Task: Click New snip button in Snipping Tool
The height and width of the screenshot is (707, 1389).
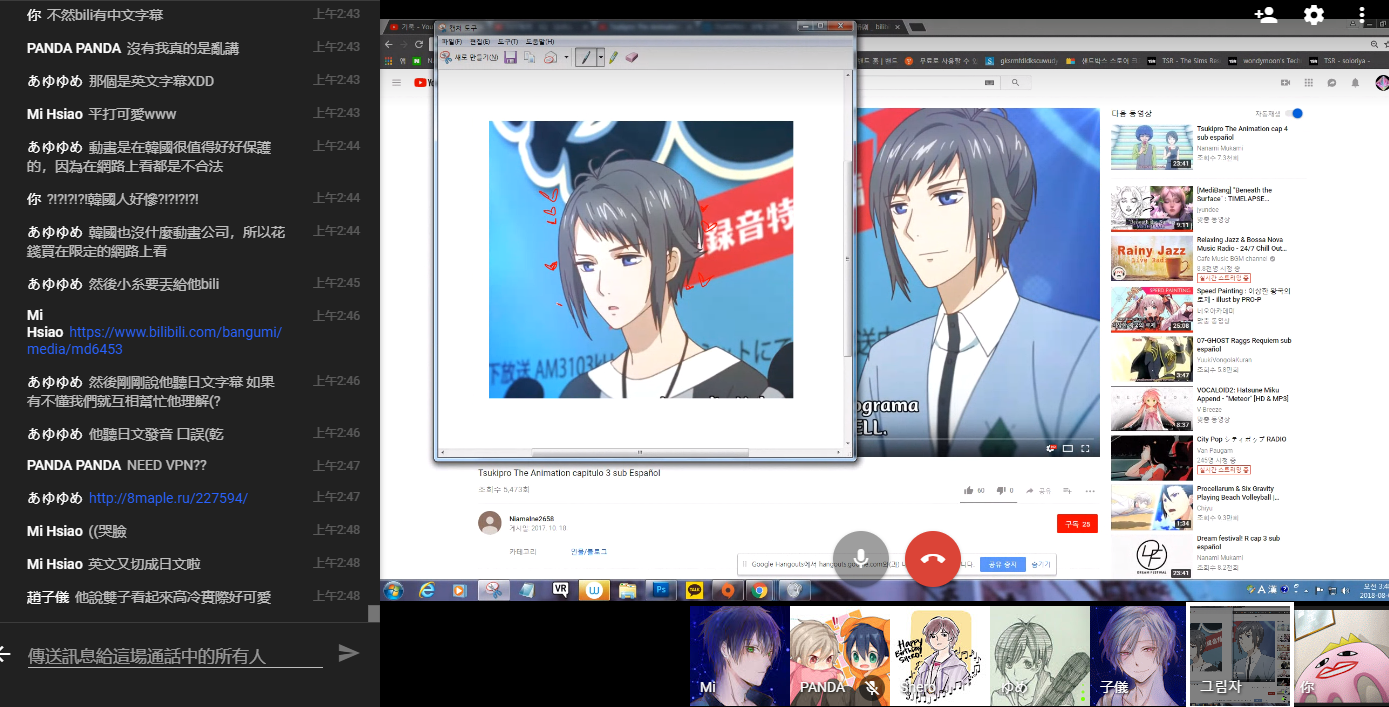Action: point(469,58)
